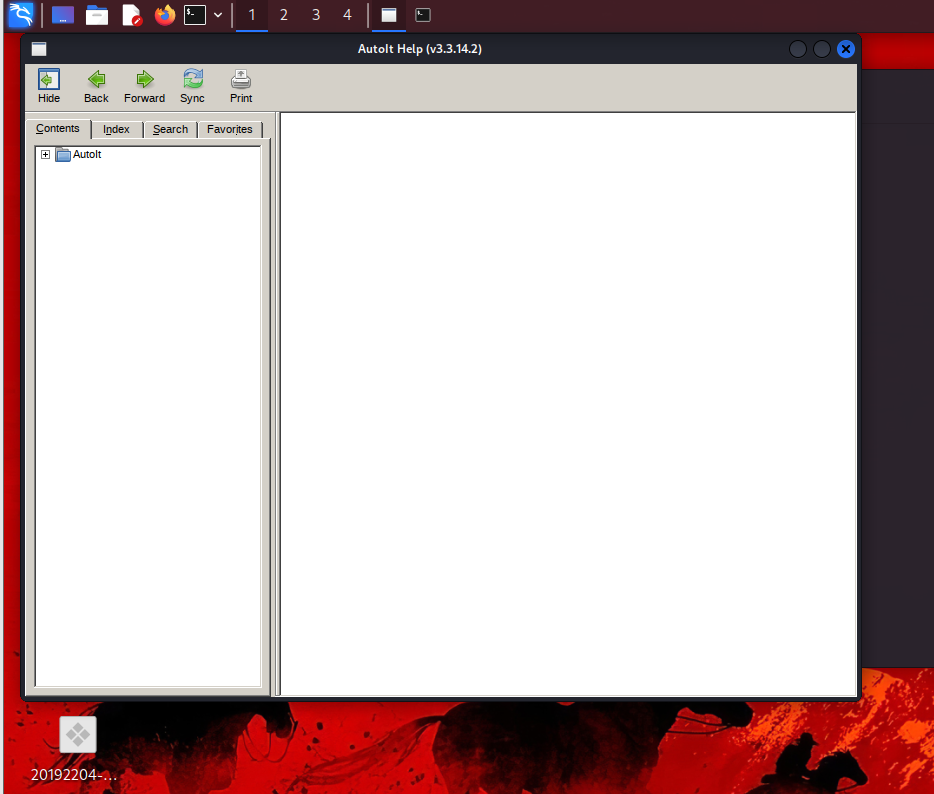Image resolution: width=934 pixels, height=794 pixels.
Task: Go Back in help history
Action: point(96,86)
